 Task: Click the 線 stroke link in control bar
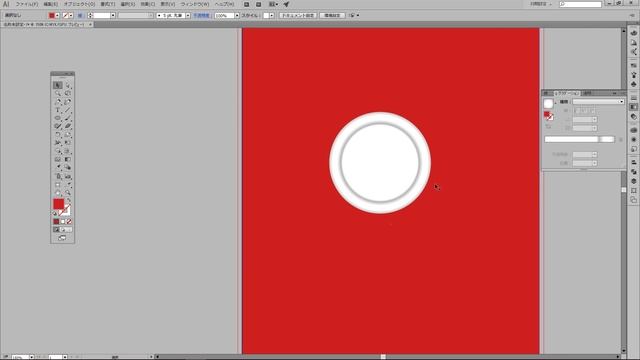click(80, 16)
